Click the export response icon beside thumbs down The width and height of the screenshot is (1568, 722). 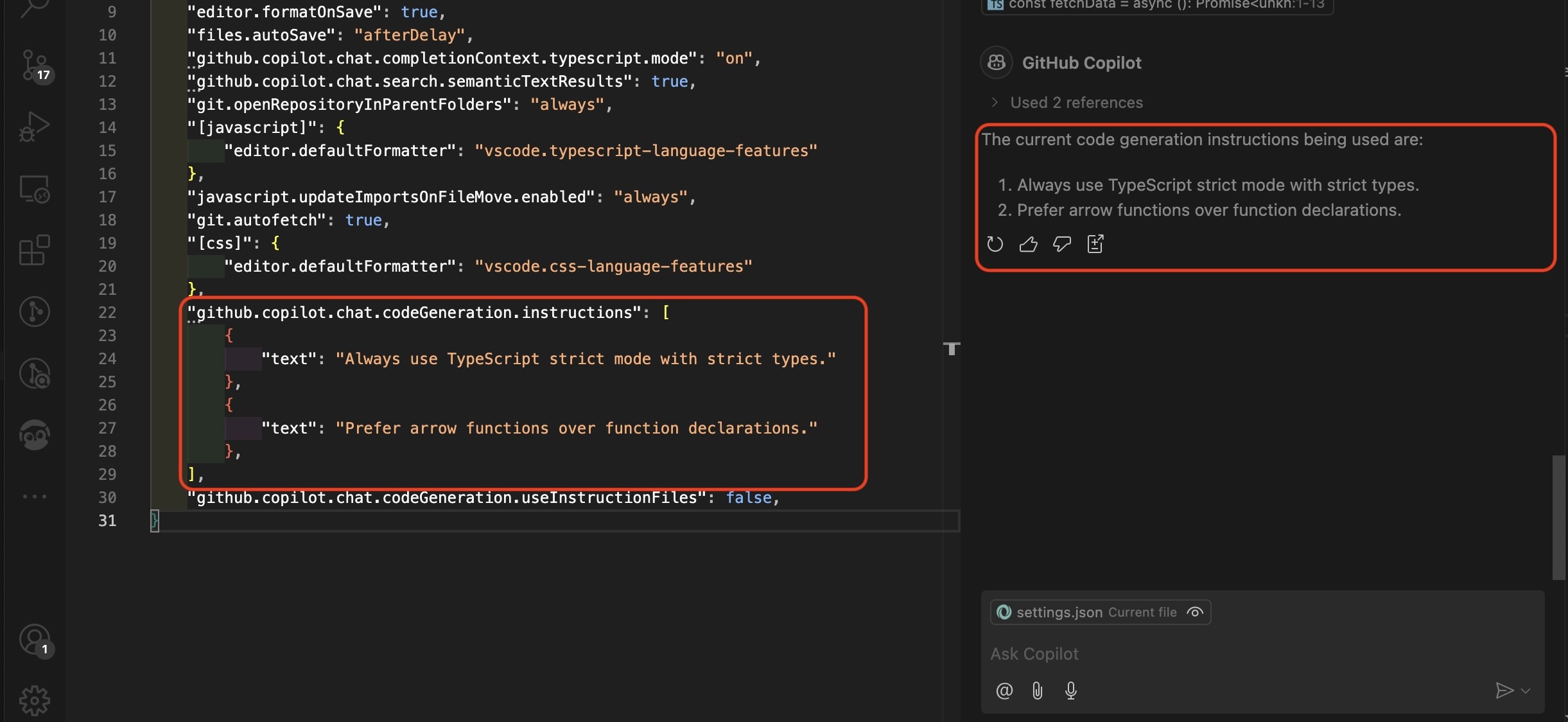pyautogui.click(x=1095, y=244)
